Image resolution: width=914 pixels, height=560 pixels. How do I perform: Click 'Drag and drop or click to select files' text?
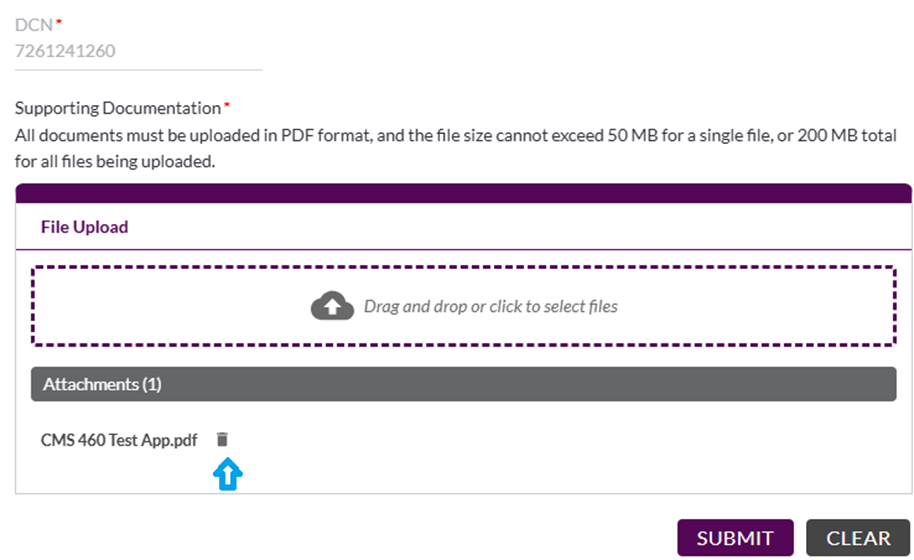tap(491, 307)
